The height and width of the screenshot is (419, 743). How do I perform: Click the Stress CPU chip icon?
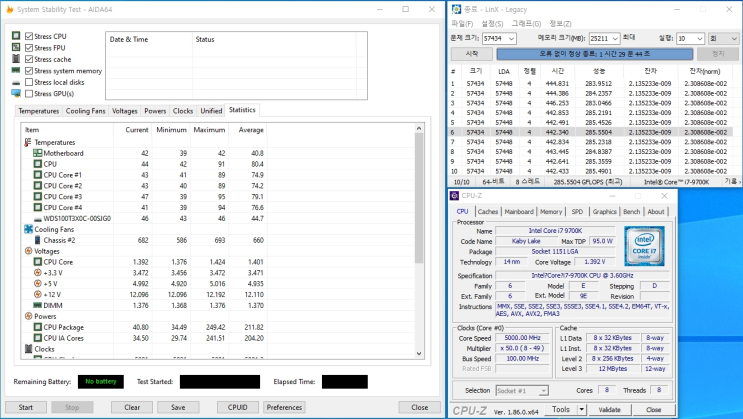[16, 36]
